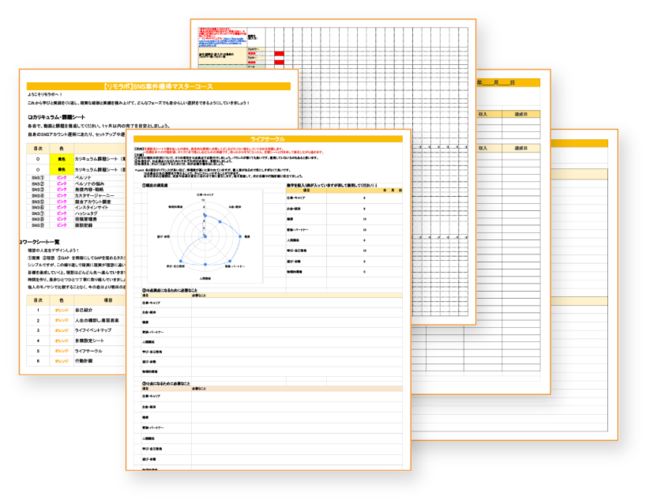
Task: Open the ライフサークル sheet thumbnail in front
Action: [268, 300]
